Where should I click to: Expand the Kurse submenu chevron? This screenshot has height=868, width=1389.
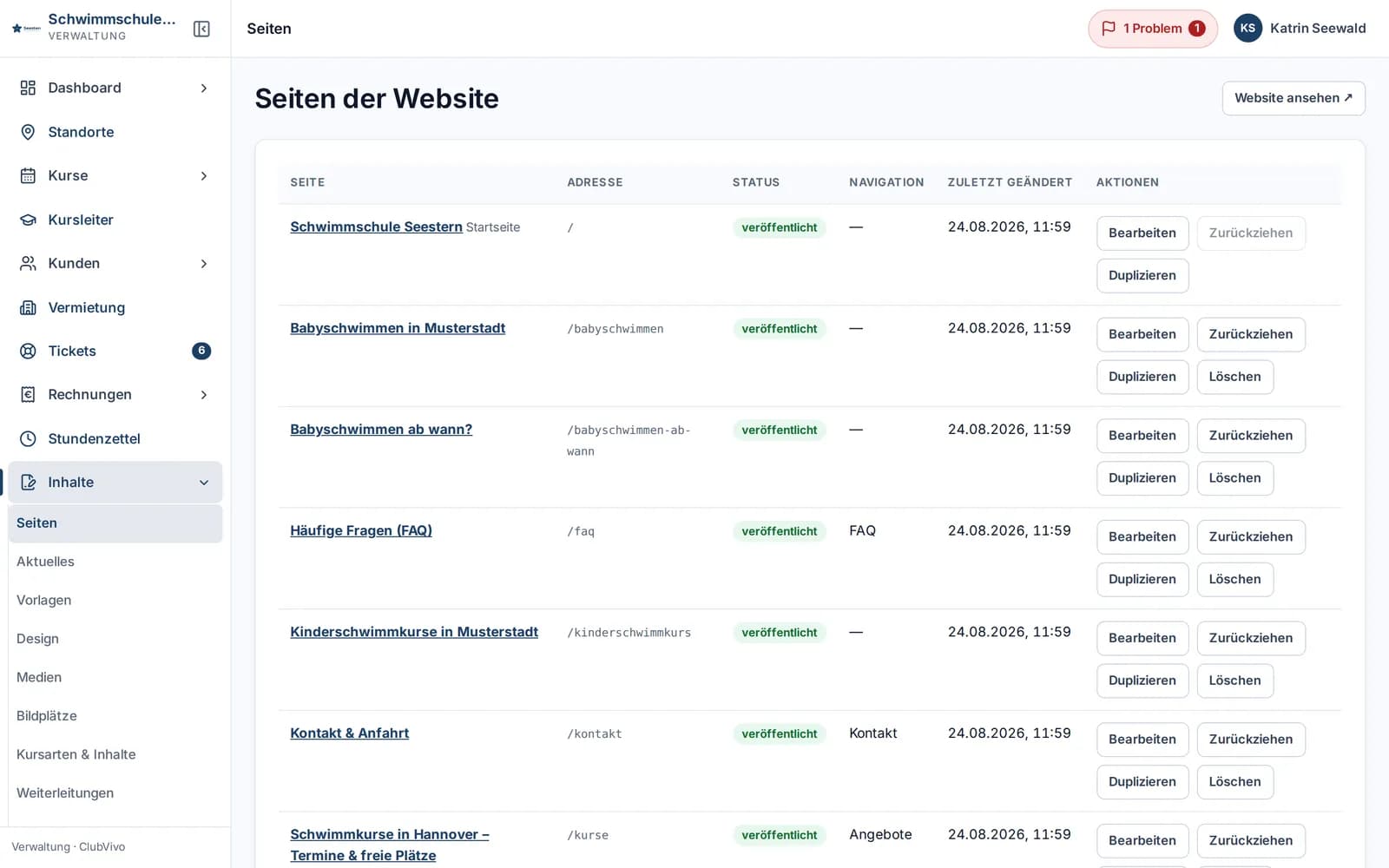204,175
